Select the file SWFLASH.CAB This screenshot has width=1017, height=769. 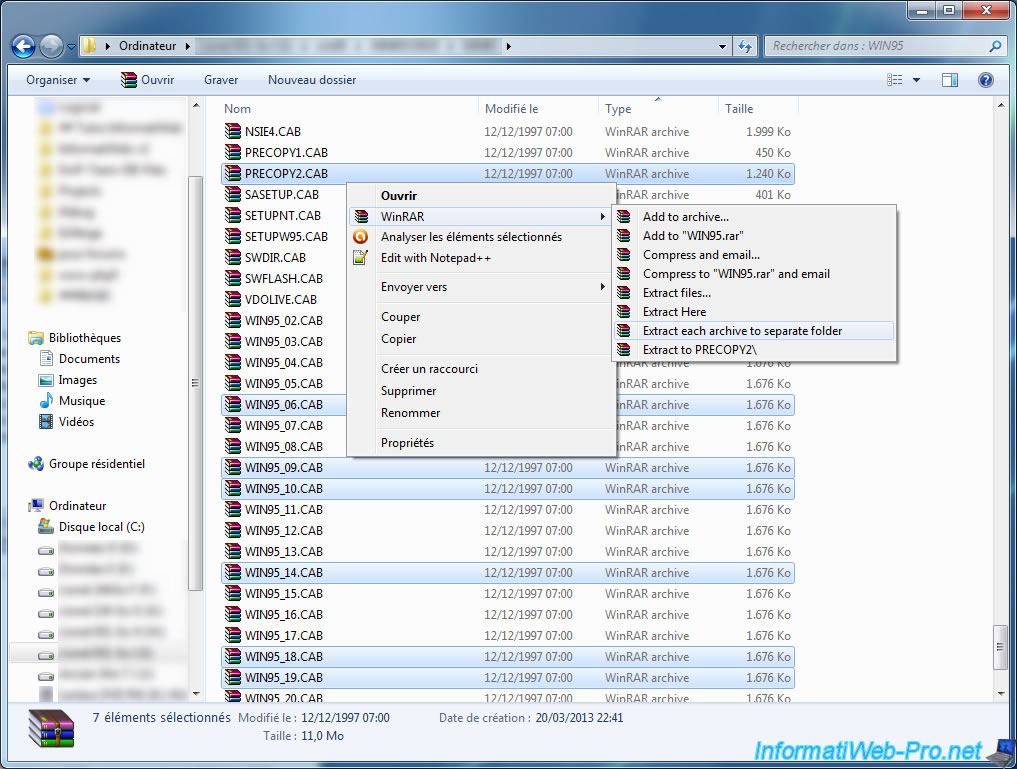point(284,278)
